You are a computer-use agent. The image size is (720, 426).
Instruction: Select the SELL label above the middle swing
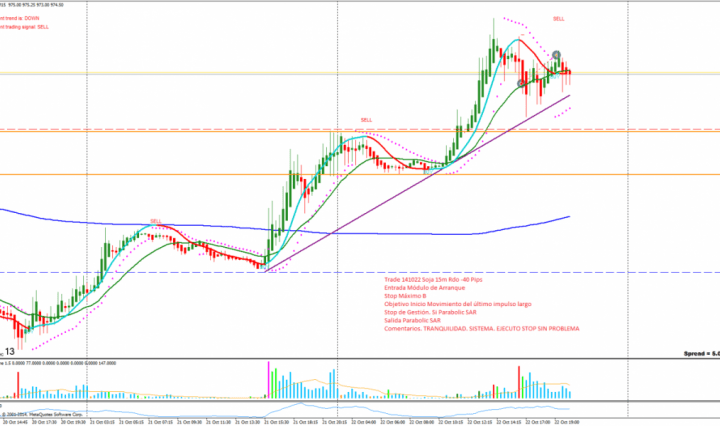[366, 119]
